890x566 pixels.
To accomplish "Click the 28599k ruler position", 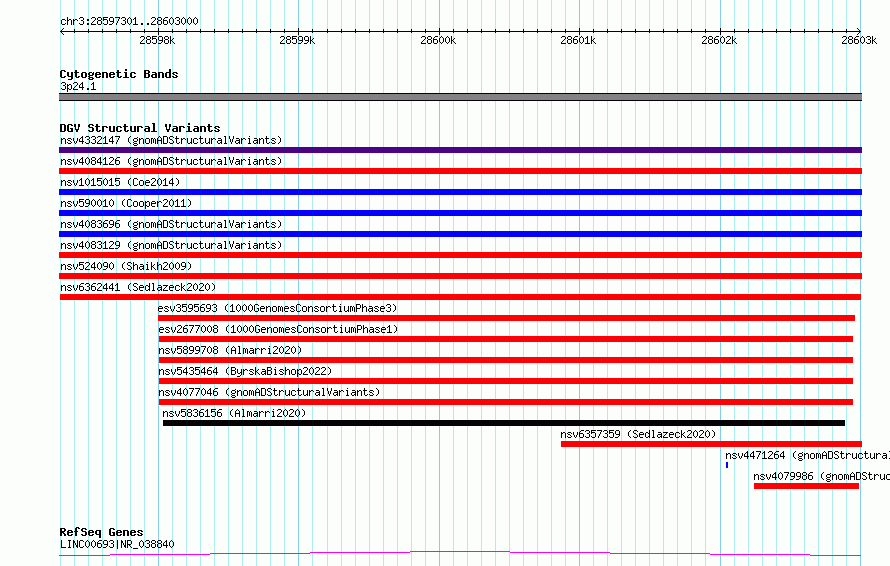I will tap(297, 40).
